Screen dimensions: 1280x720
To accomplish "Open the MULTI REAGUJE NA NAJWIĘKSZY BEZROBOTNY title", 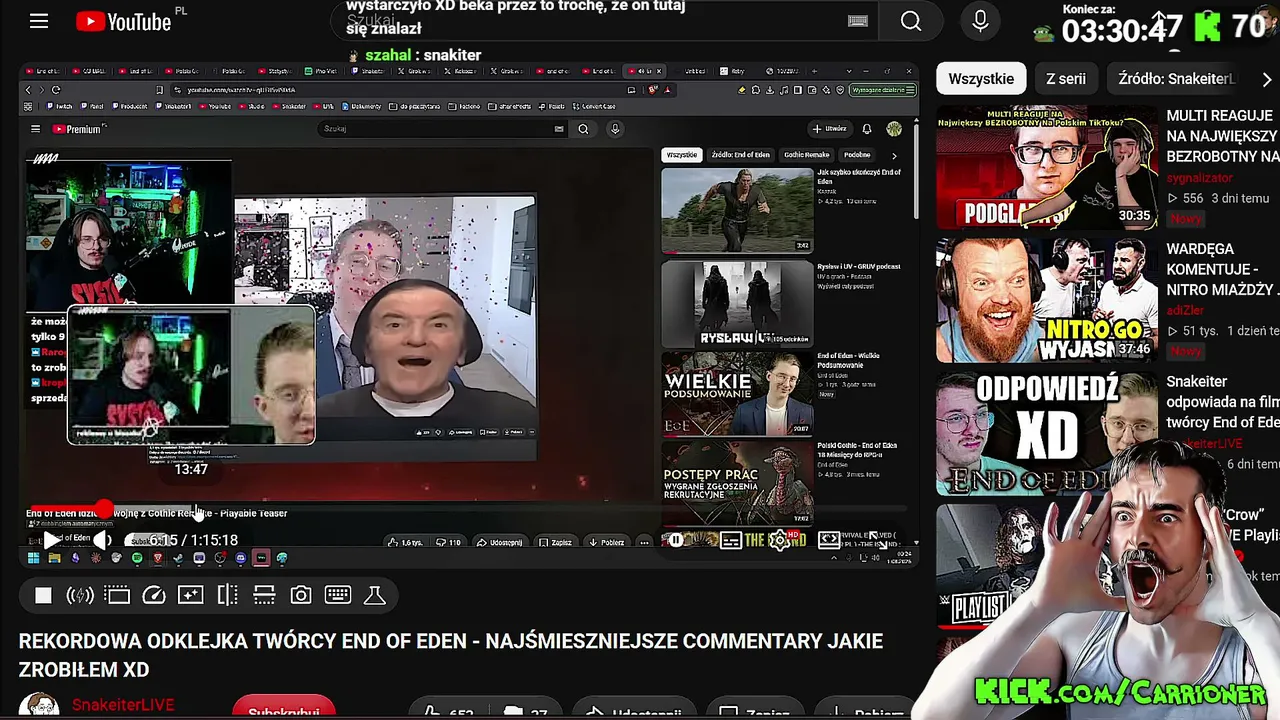I will point(1222,136).
